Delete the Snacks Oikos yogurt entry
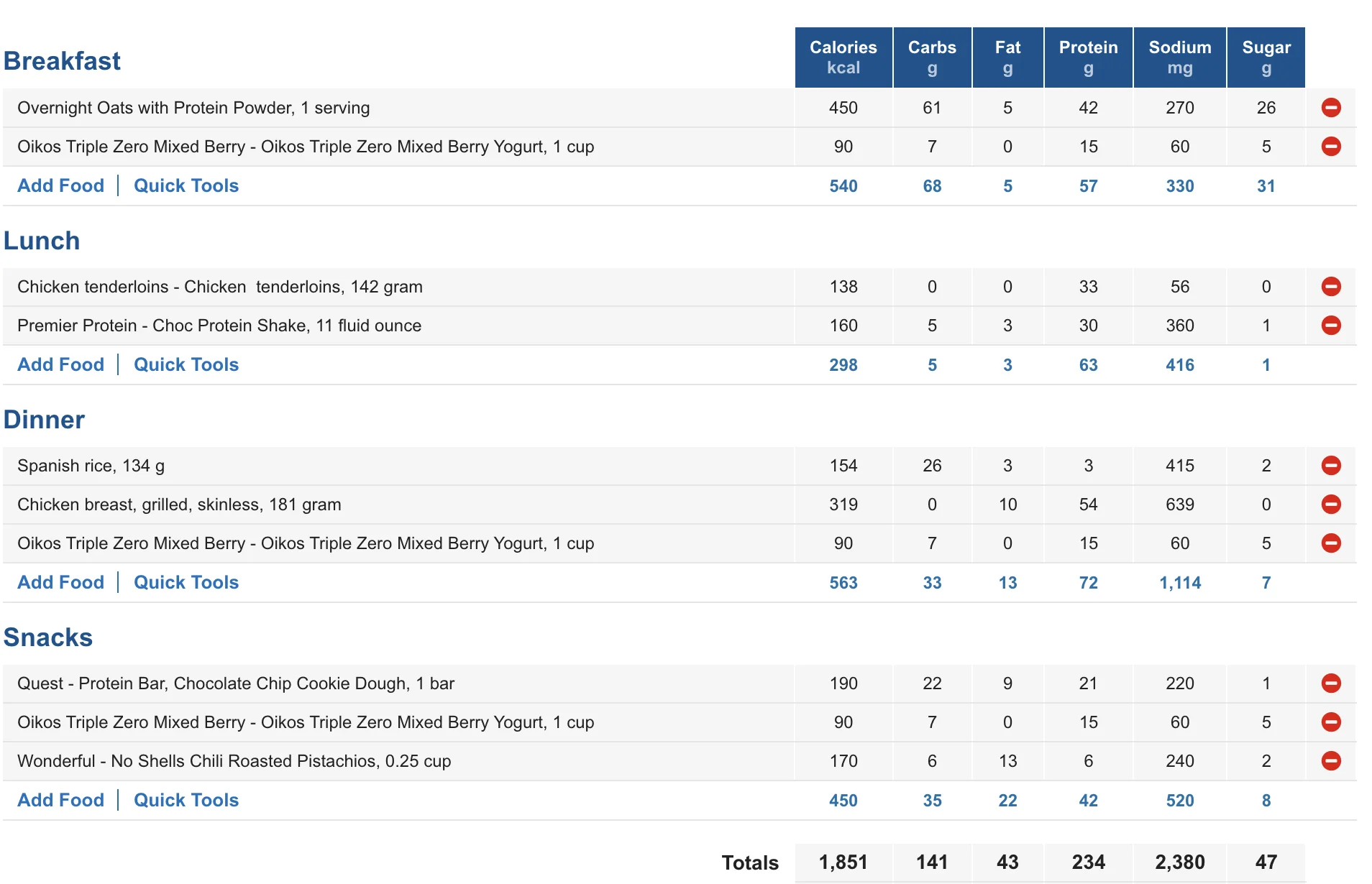 [x=1331, y=722]
